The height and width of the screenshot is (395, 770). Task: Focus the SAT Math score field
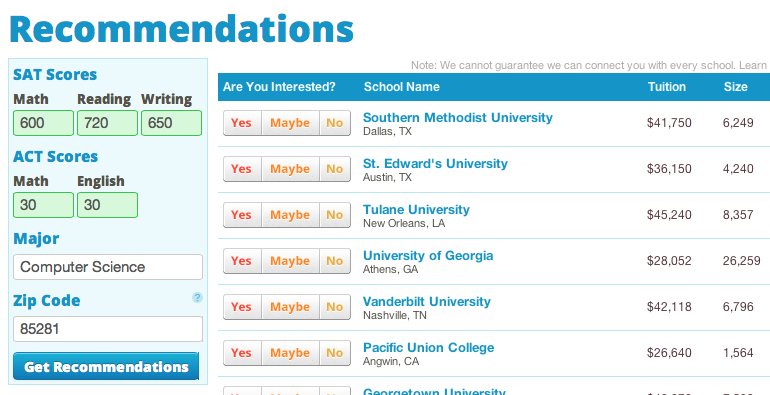[43, 123]
